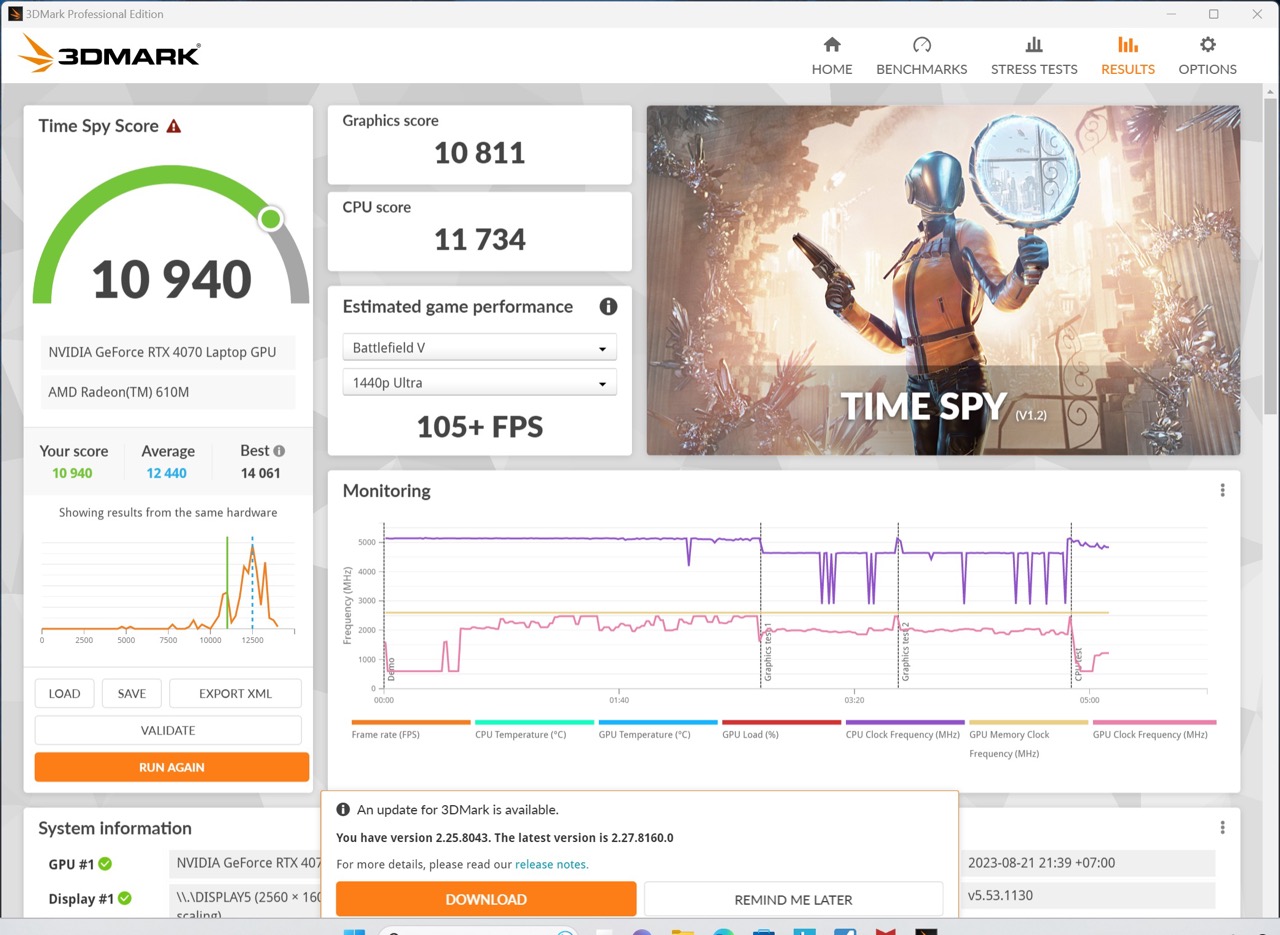This screenshot has height=935, width=1280.
Task: Toggle the CPU Clock Frequency legend
Action: click(905, 728)
